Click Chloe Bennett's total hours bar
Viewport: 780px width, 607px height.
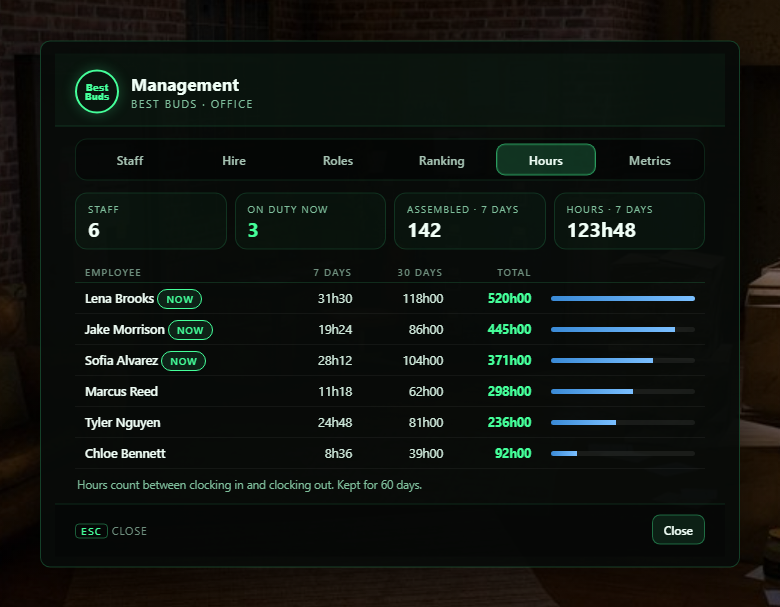(x=623, y=453)
